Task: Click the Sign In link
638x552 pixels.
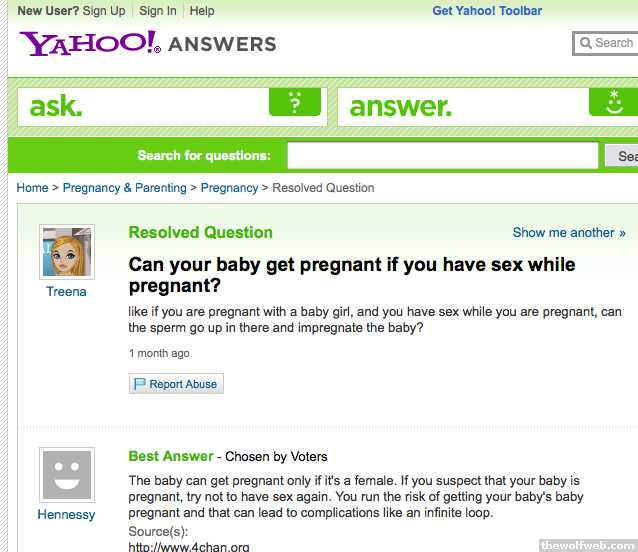Action: (x=158, y=11)
